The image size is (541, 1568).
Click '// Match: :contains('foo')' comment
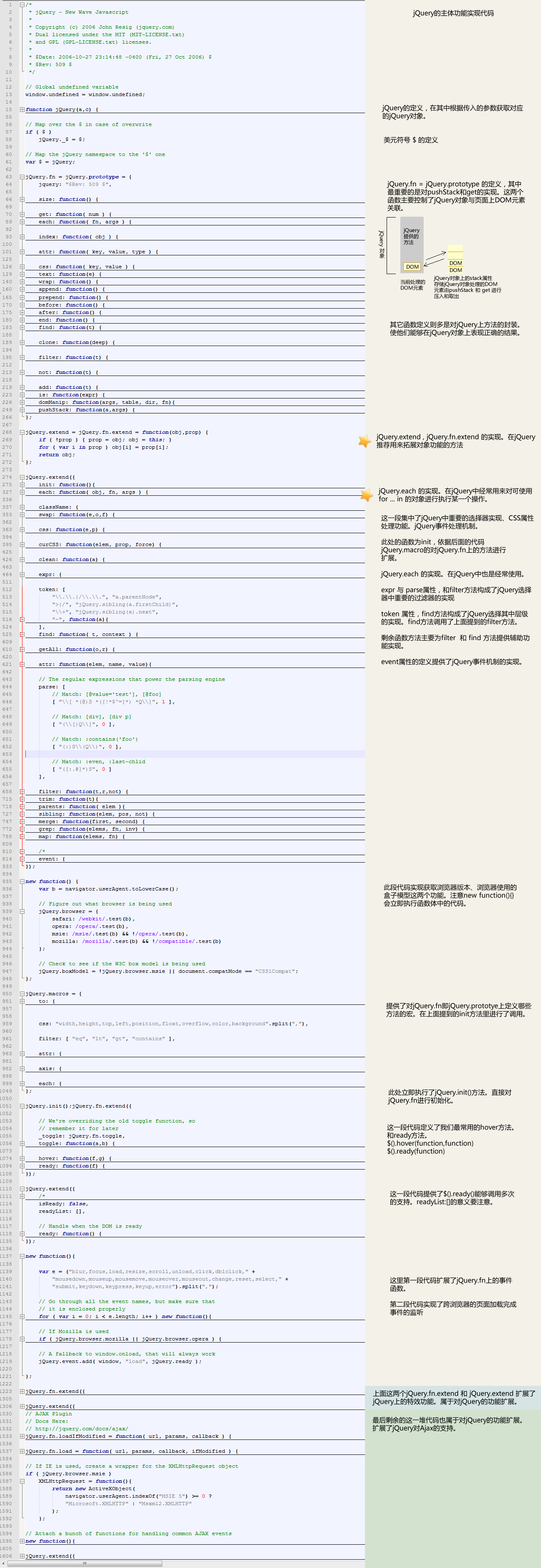pos(95,739)
